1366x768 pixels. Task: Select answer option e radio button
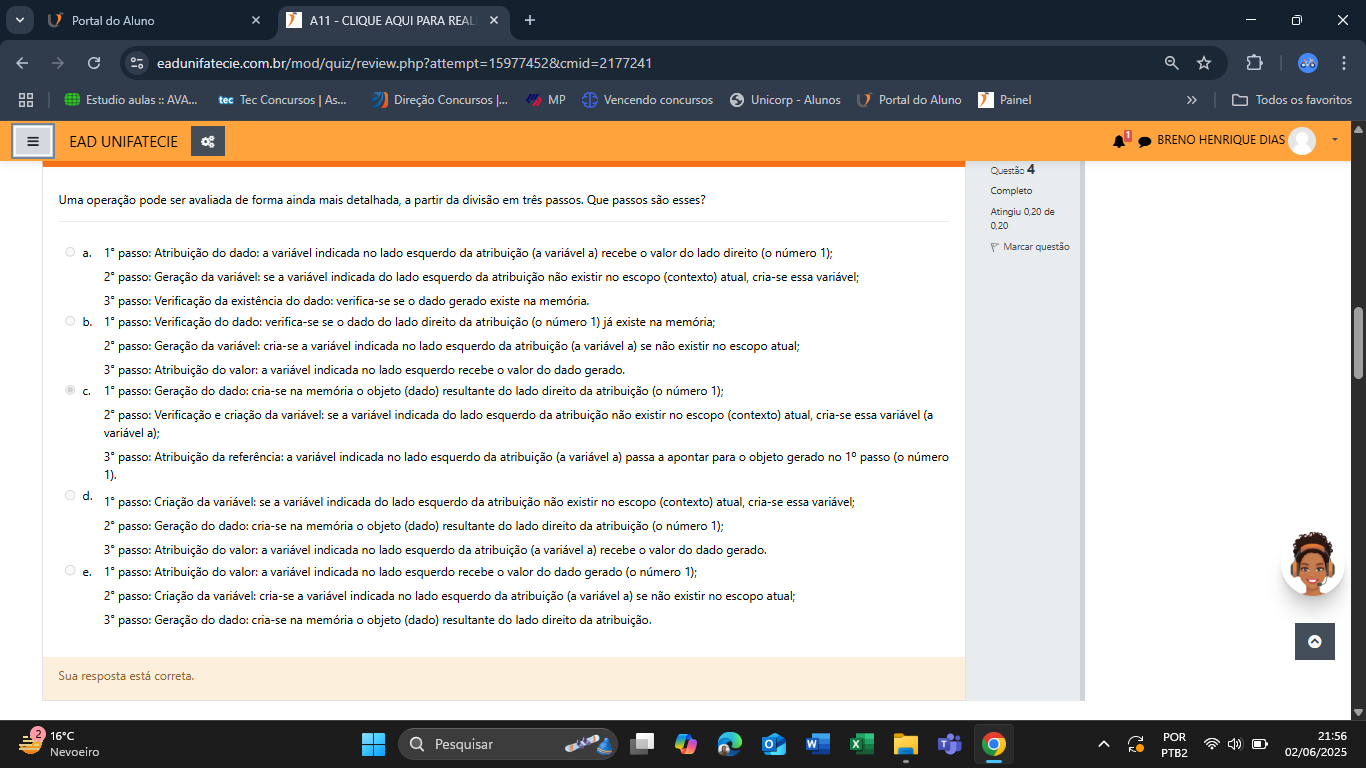[70, 570]
